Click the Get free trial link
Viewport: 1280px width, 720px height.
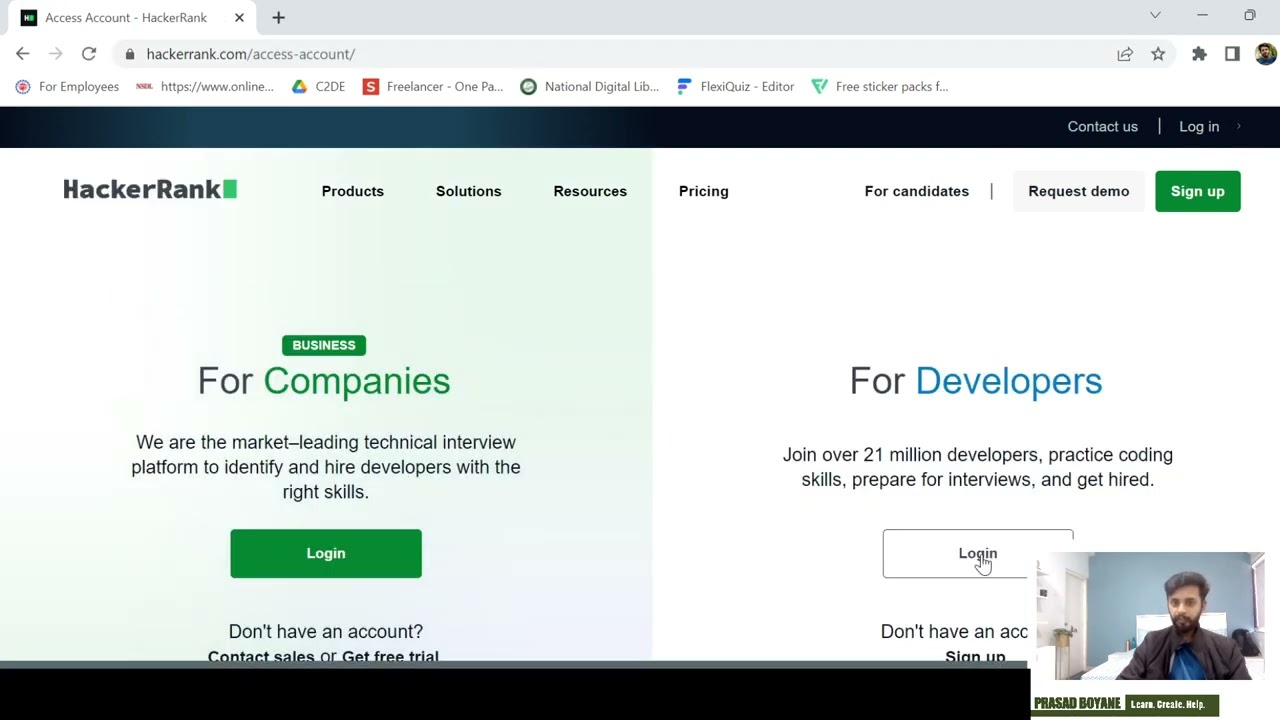(x=390, y=656)
